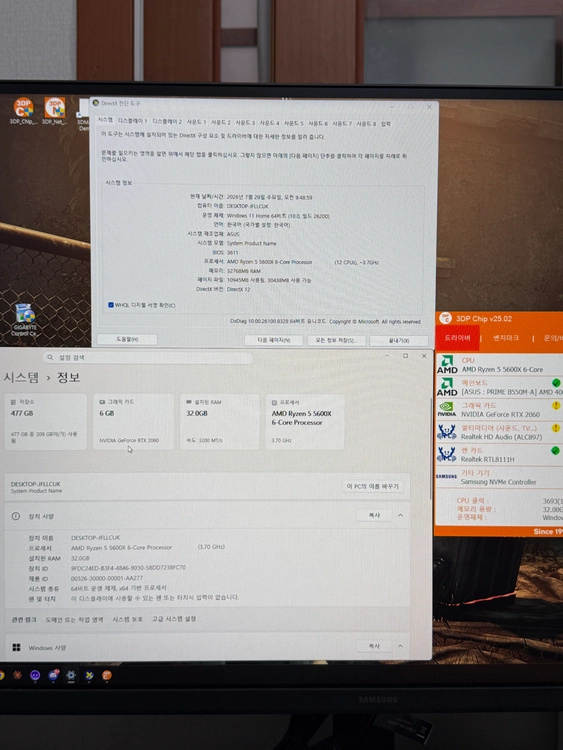
Task: Click the search magnifier in Settings search box
Action: [50, 357]
